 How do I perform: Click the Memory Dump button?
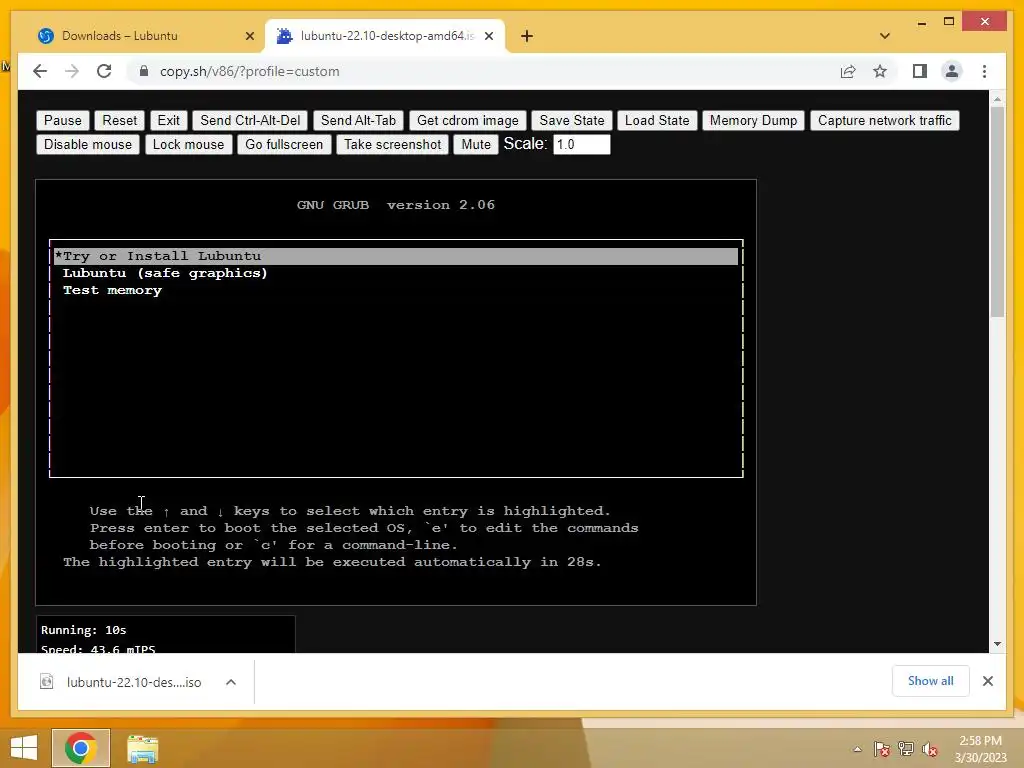754,120
